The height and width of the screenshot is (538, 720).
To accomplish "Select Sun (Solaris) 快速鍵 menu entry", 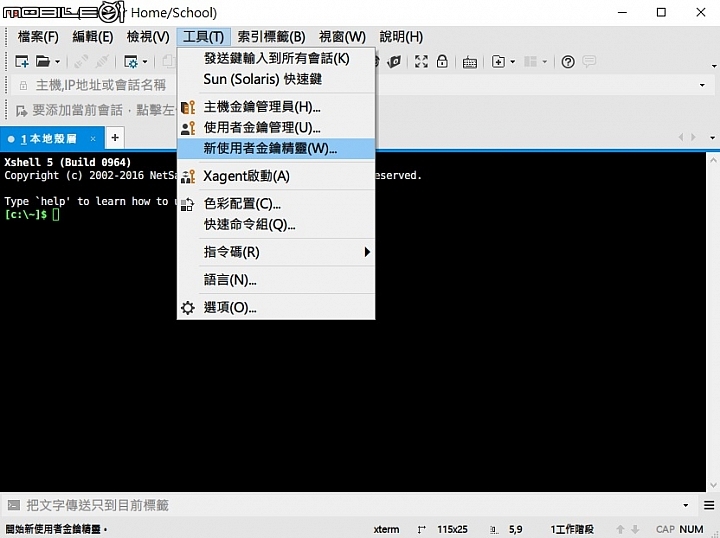I will [x=276, y=79].
